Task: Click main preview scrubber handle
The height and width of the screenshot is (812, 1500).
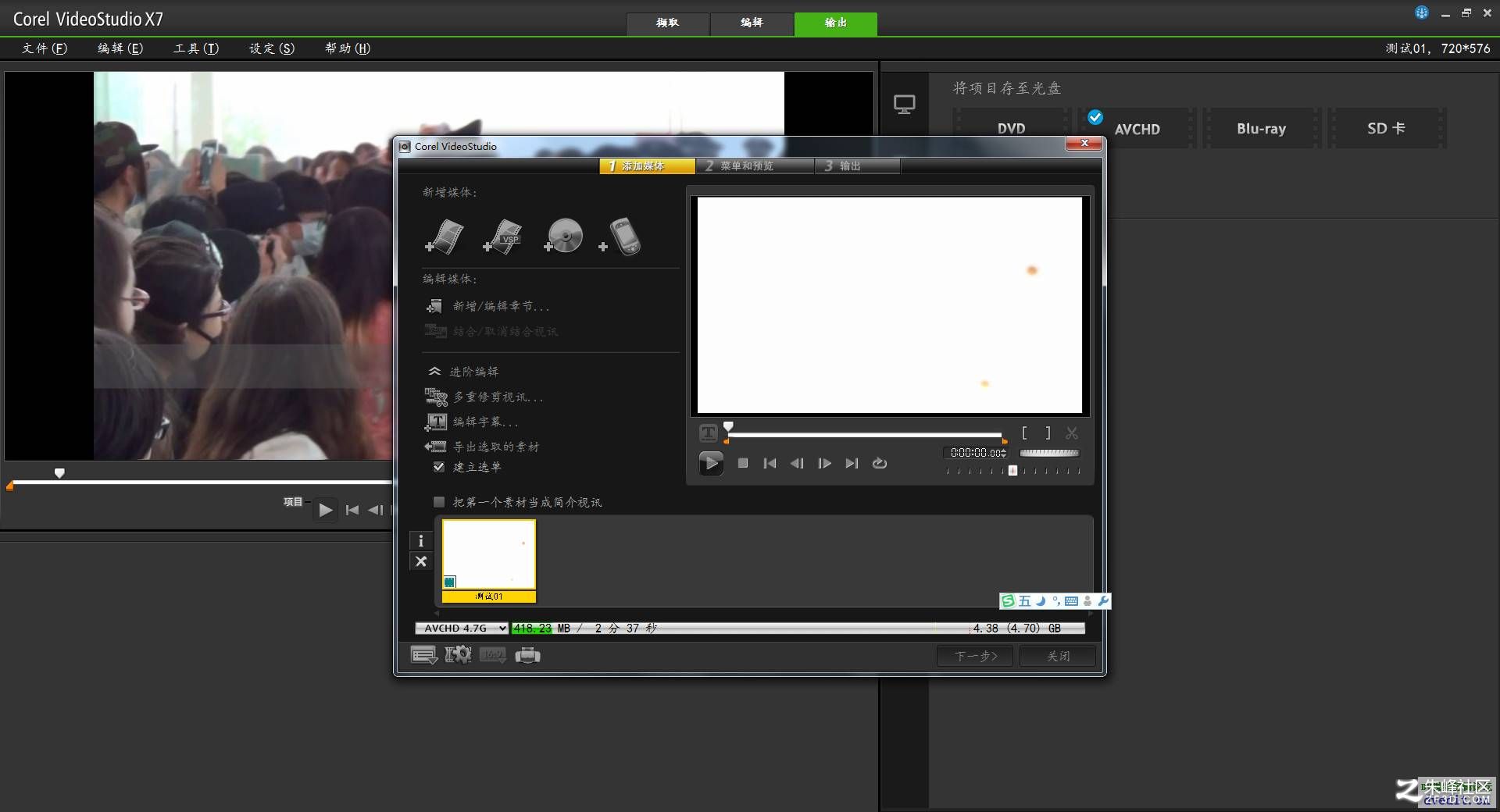Action: [x=59, y=473]
